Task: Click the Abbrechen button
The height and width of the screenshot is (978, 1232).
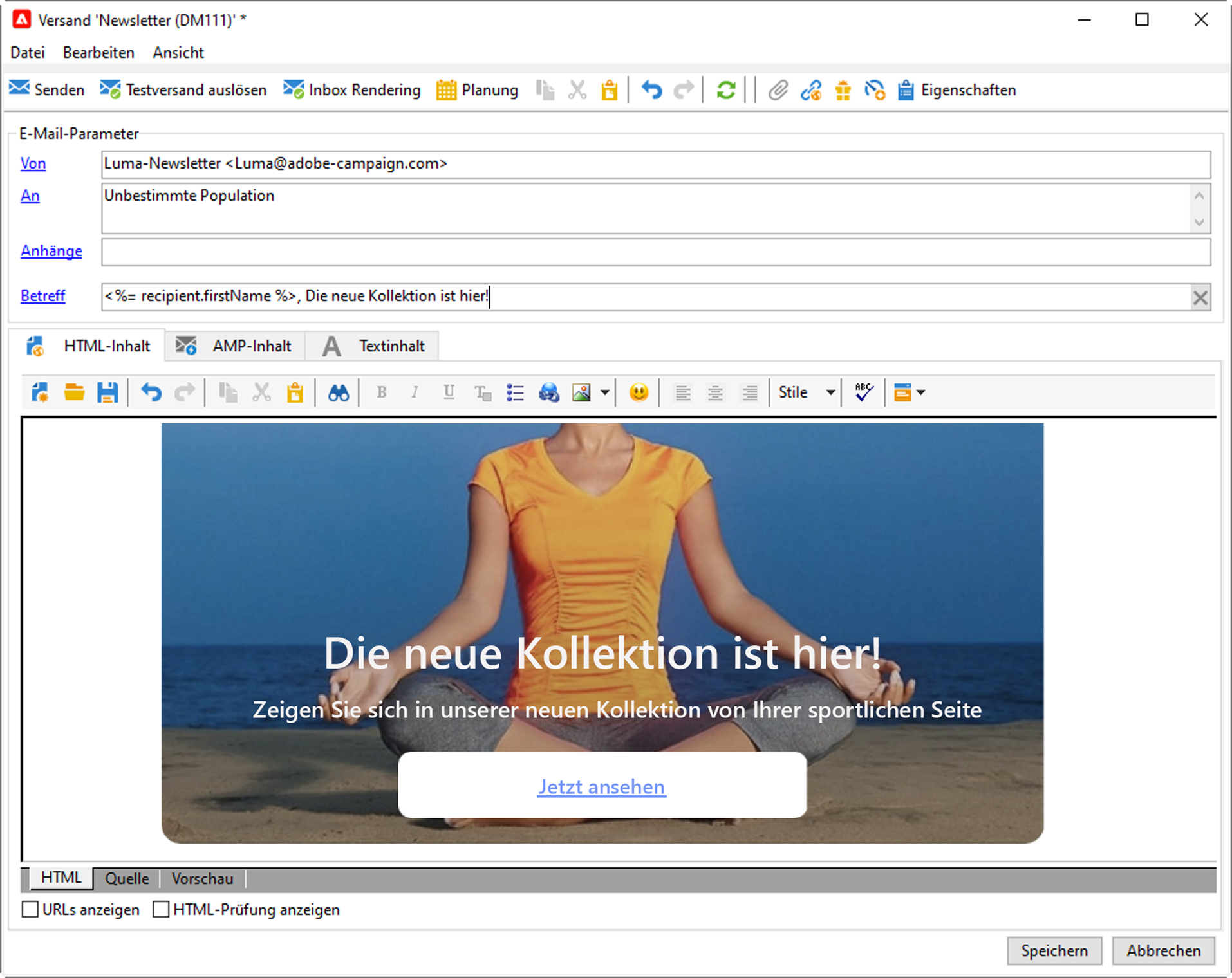Action: (1164, 950)
